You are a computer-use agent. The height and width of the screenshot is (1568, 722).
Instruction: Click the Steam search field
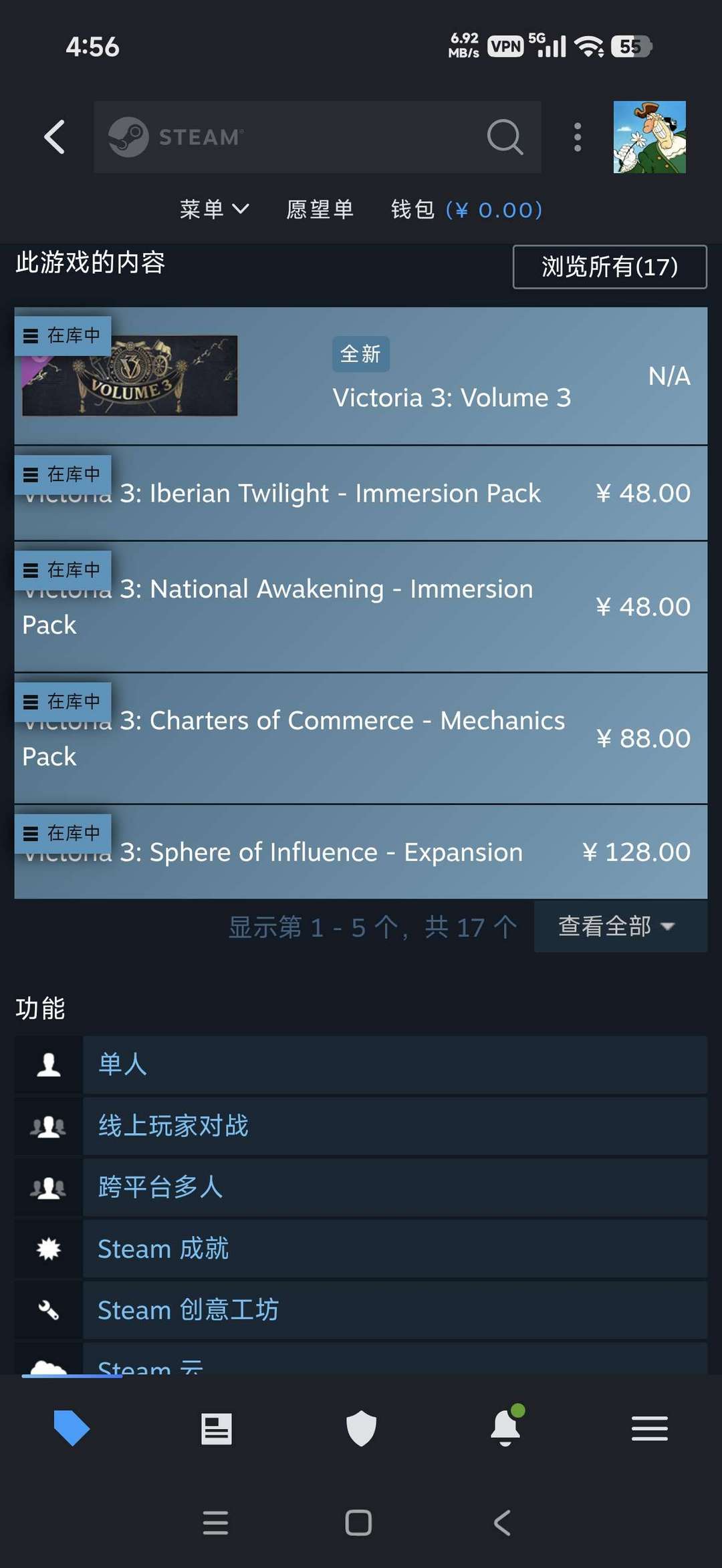(294, 138)
